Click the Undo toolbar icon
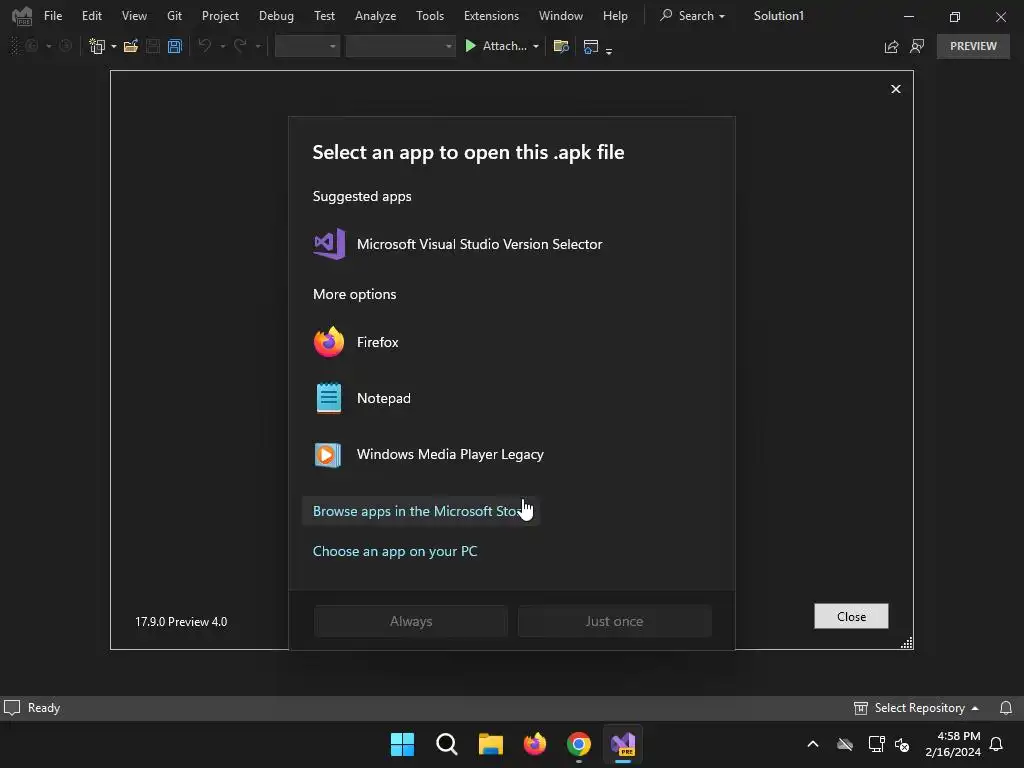Screen dimensions: 1024x768 point(205,46)
